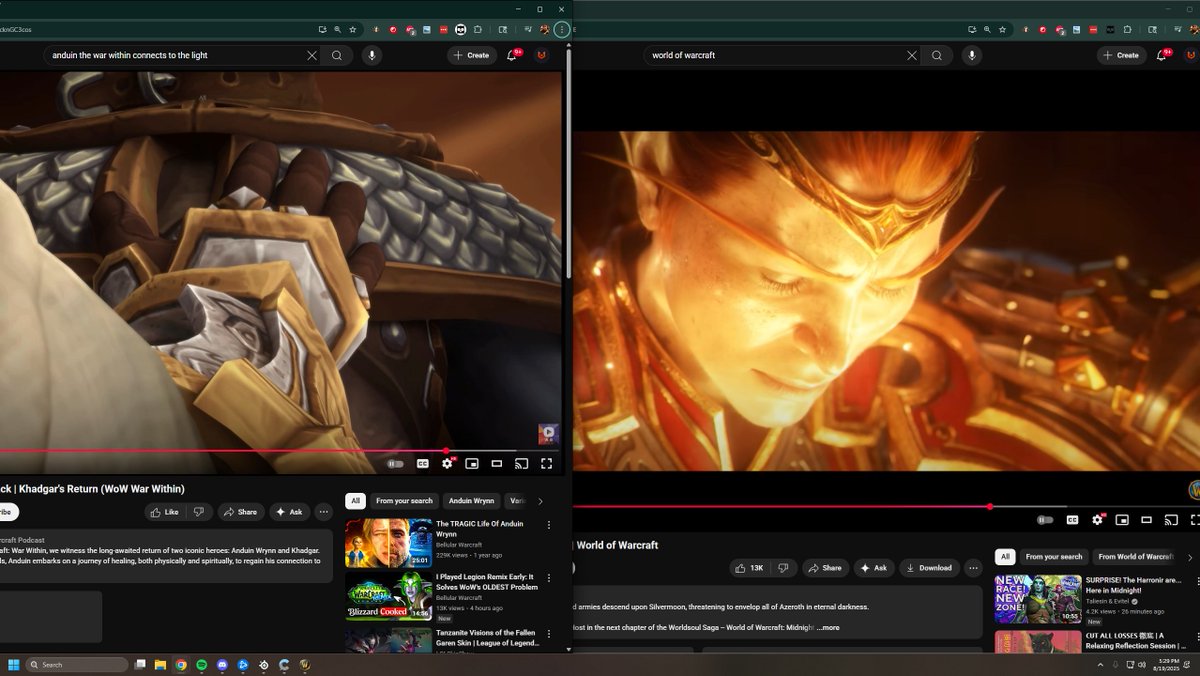Clear the 'world of warcraft' search text
The width and height of the screenshot is (1200, 676).
click(912, 56)
